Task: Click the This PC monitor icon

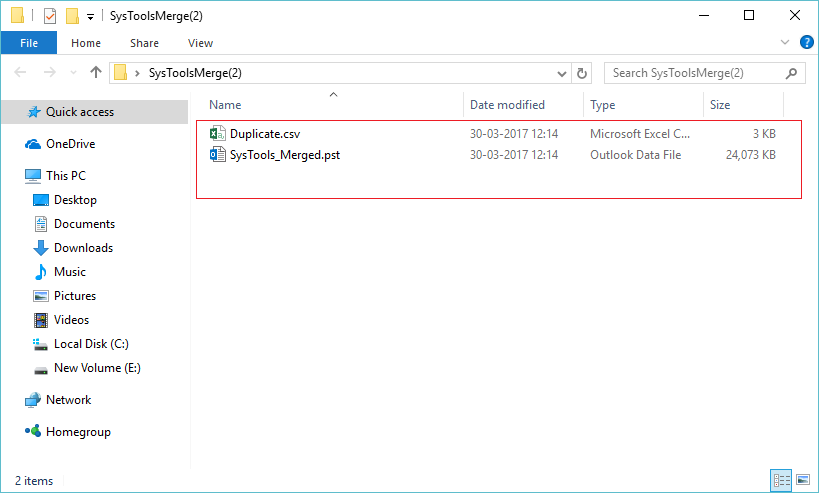Action: pyautogui.click(x=33, y=176)
